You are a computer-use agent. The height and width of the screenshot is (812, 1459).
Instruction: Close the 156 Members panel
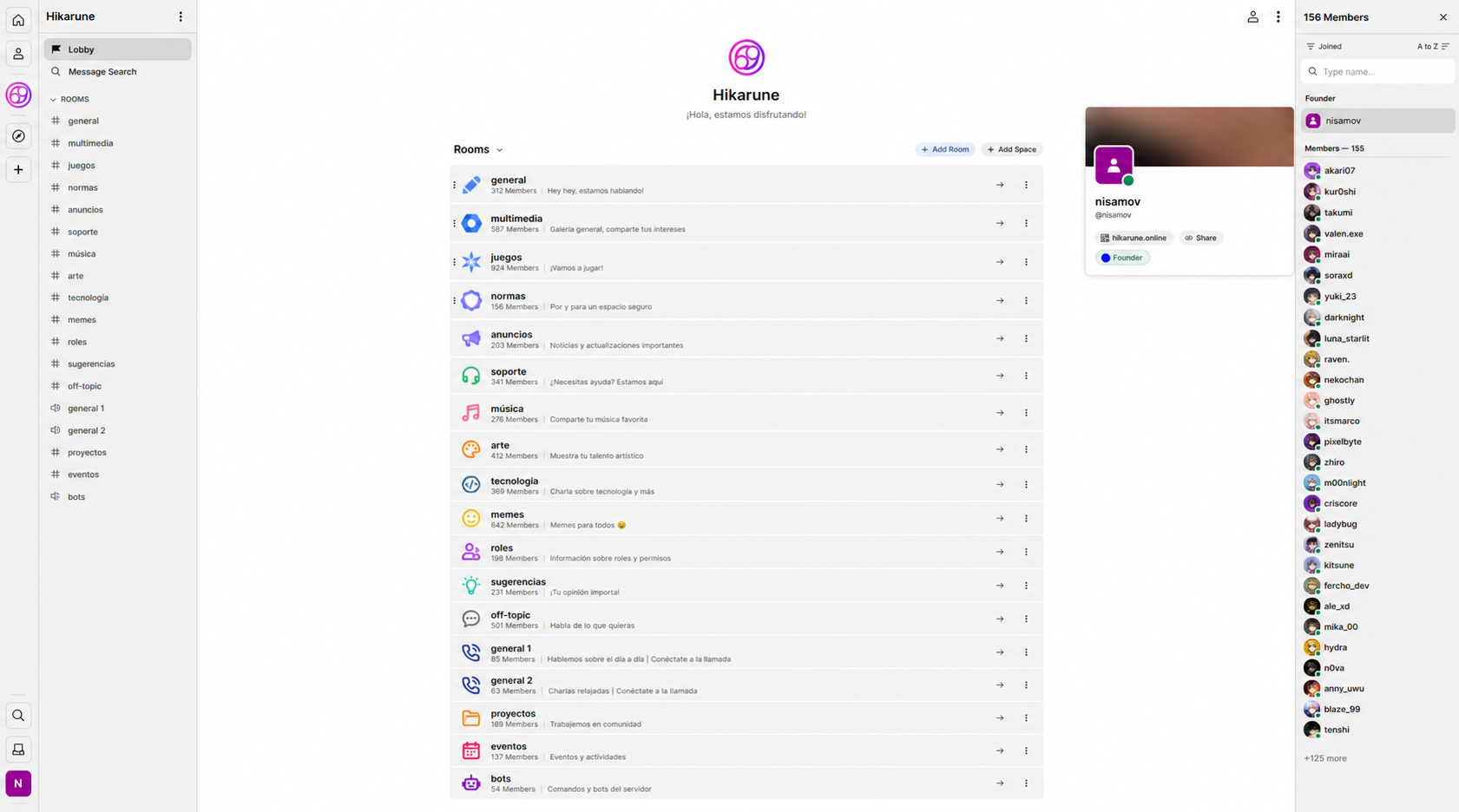click(1443, 17)
